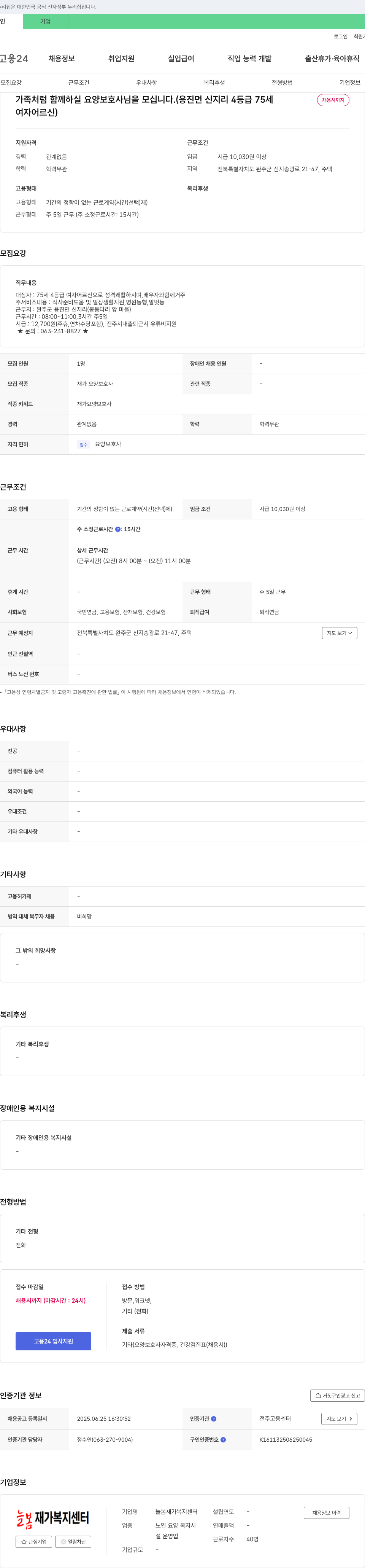The height and width of the screenshot is (1568, 365).
Task: Click the registration date 2025.06.25 16:30:52
Action: (x=103, y=1419)
